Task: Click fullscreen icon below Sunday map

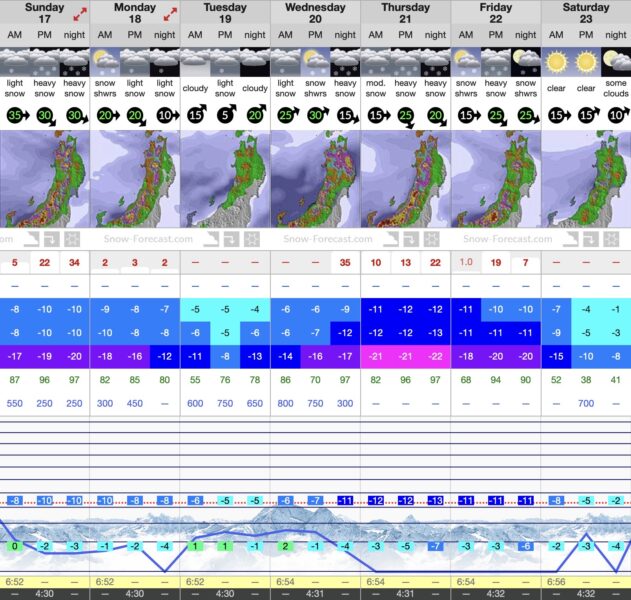Action: coord(72,239)
